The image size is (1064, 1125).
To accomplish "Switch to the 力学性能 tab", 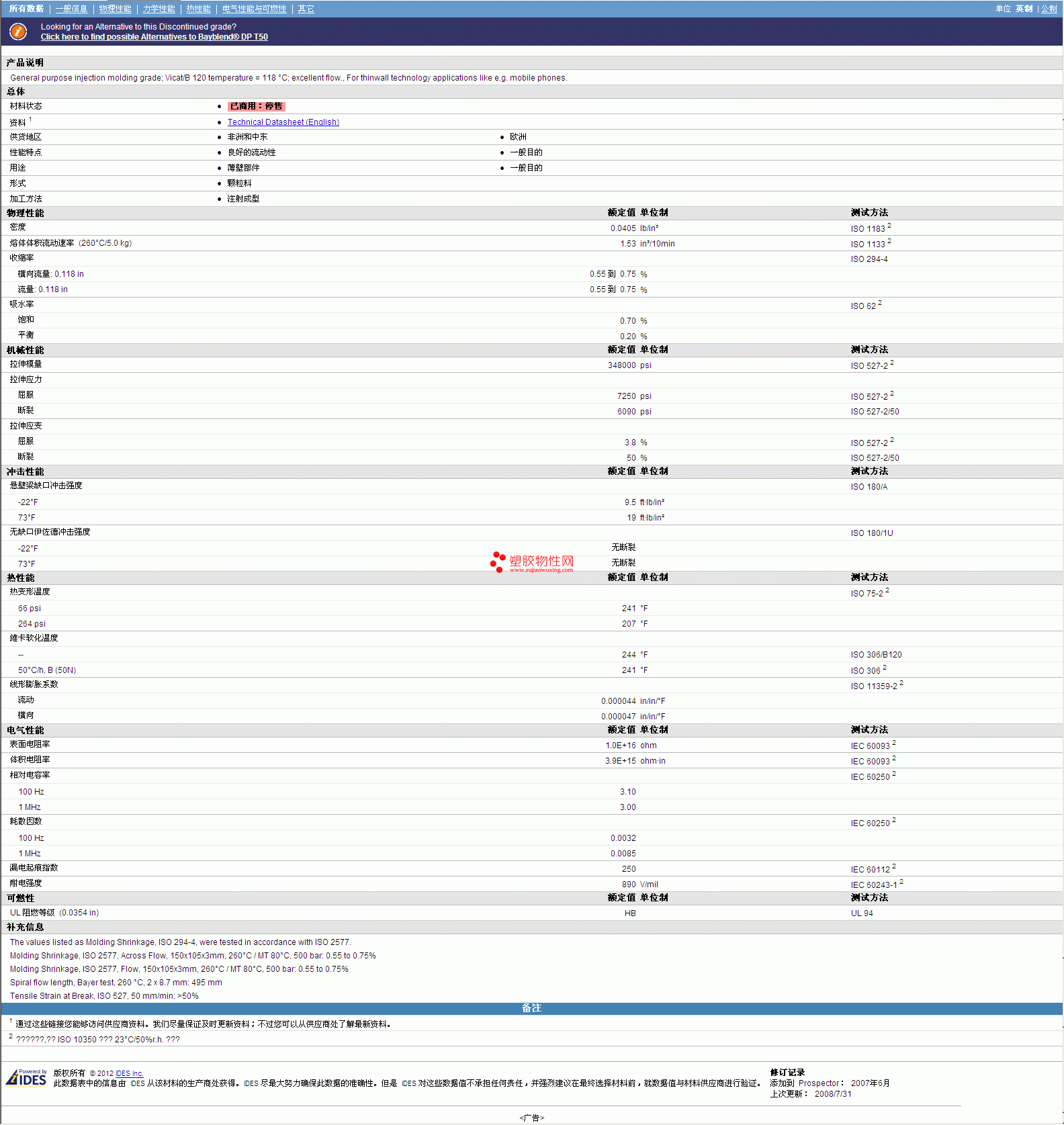I will [x=159, y=9].
